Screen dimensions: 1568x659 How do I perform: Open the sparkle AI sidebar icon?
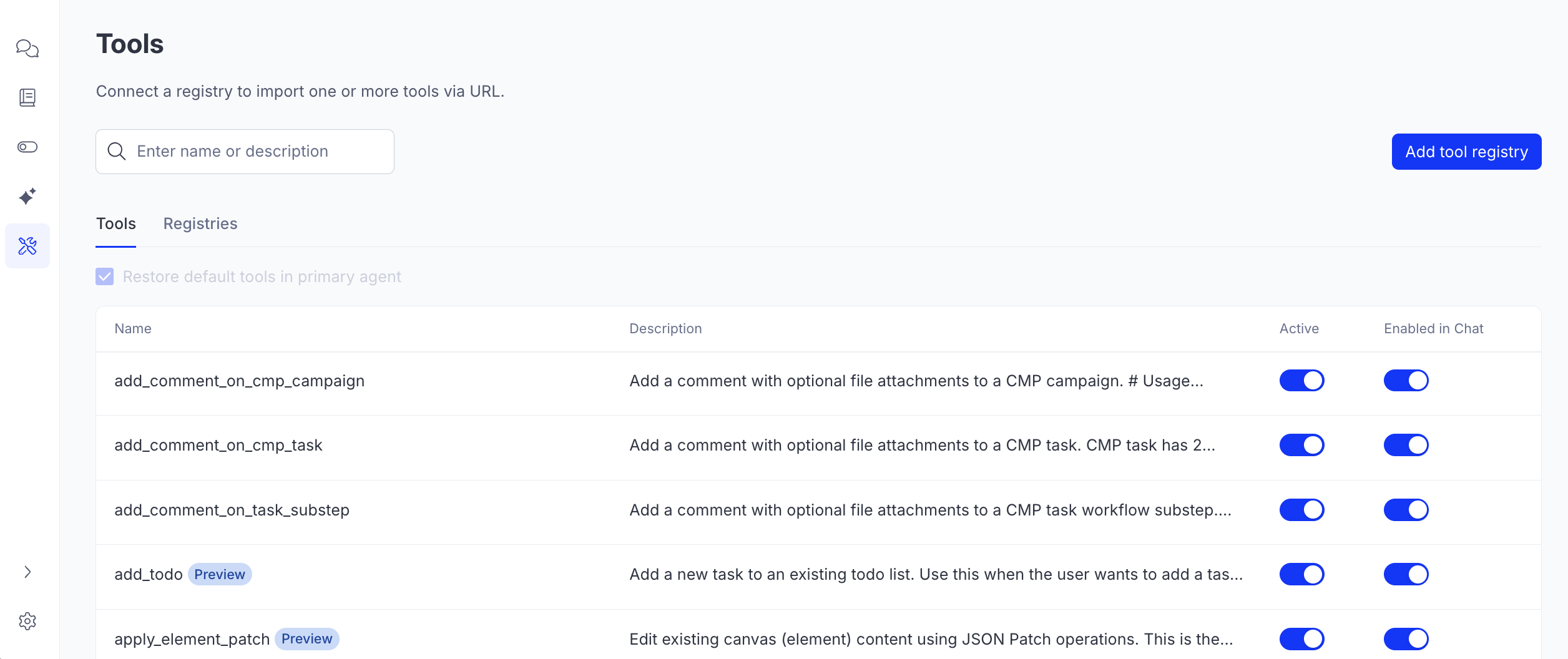click(27, 197)
